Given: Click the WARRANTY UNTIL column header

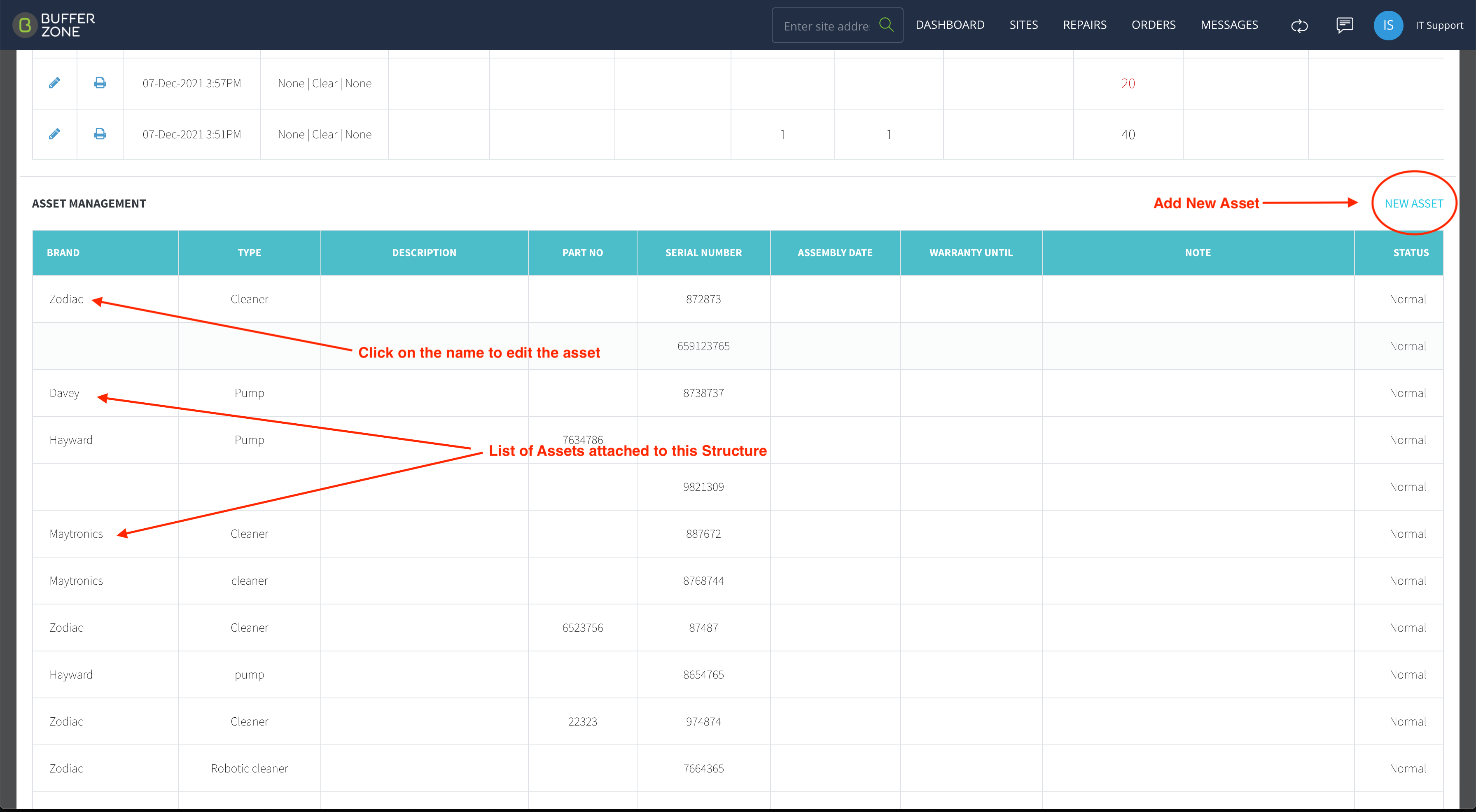Looking at the screenshot, I should pos(971,253).
